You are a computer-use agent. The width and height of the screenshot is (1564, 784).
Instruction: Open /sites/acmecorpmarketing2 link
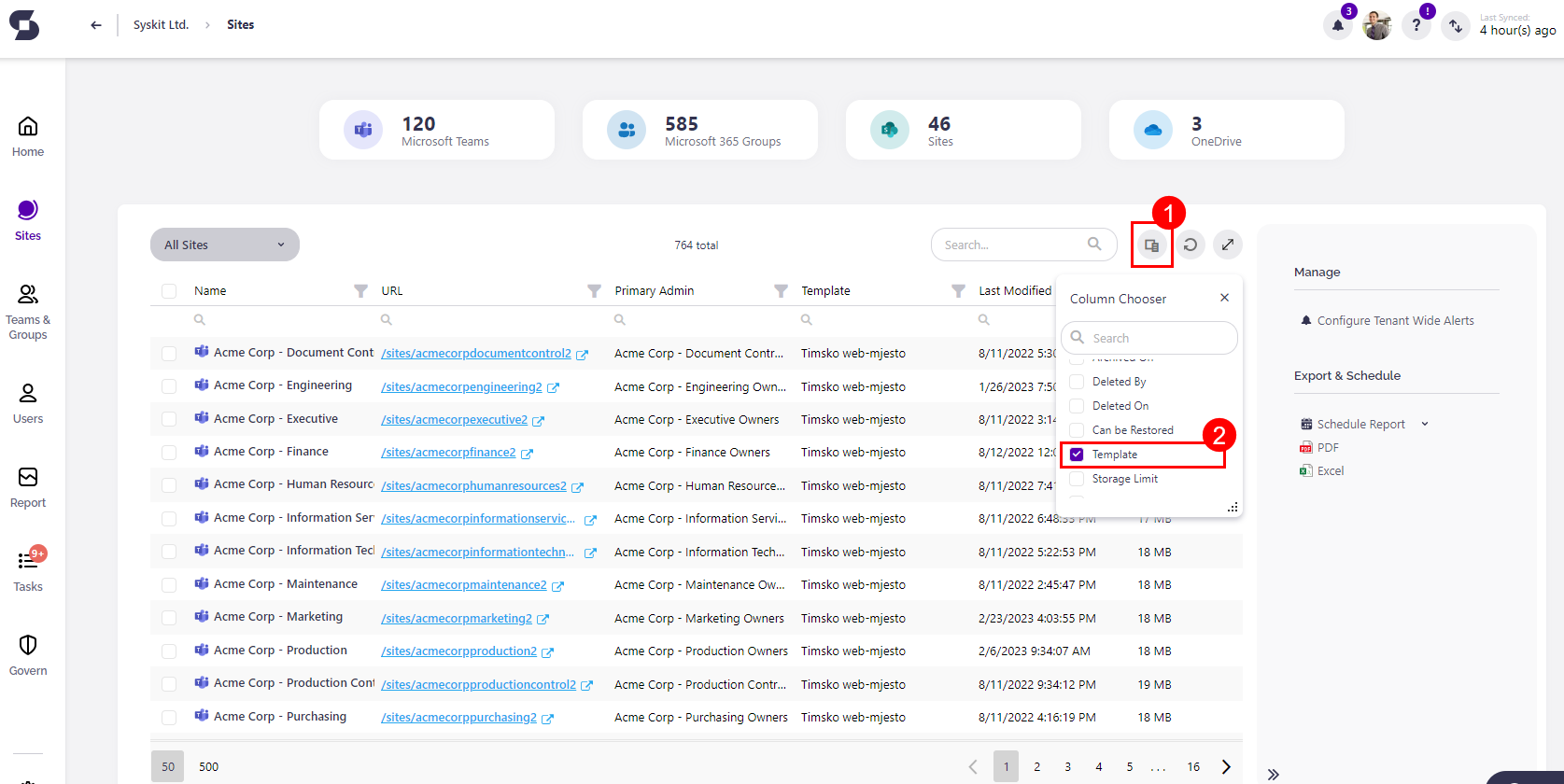tap(457, 619)
